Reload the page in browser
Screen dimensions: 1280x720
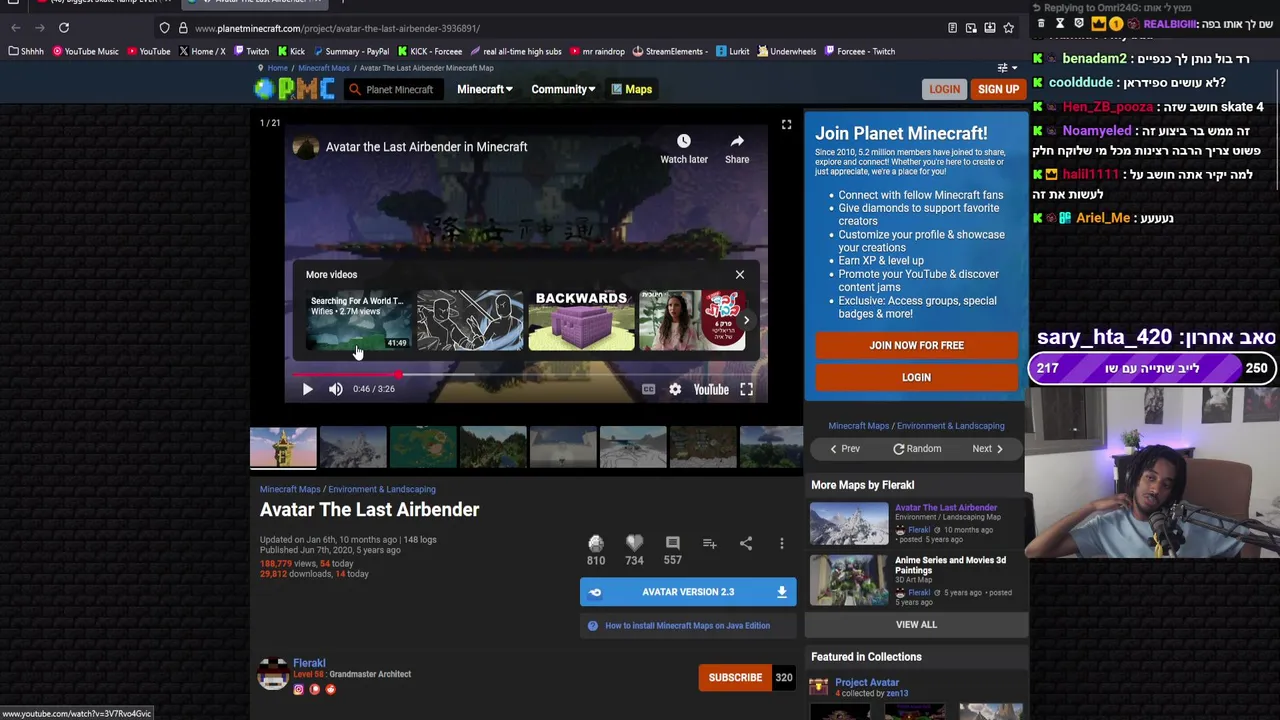(63, 28)
